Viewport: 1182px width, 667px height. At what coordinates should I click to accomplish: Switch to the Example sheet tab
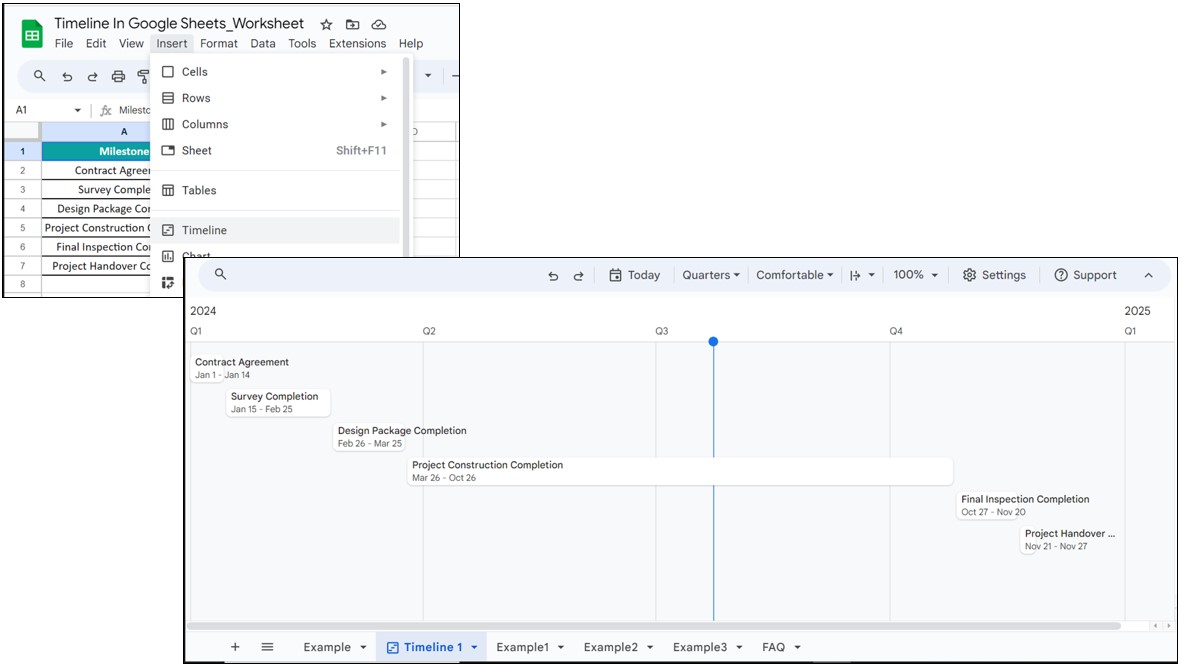(x=327, y=647)
